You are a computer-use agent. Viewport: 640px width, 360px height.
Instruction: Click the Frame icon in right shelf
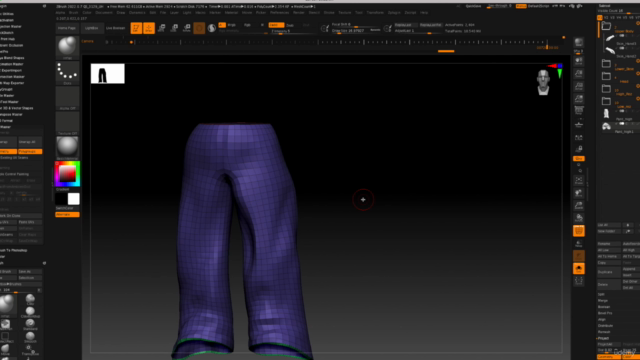point(579,180)
